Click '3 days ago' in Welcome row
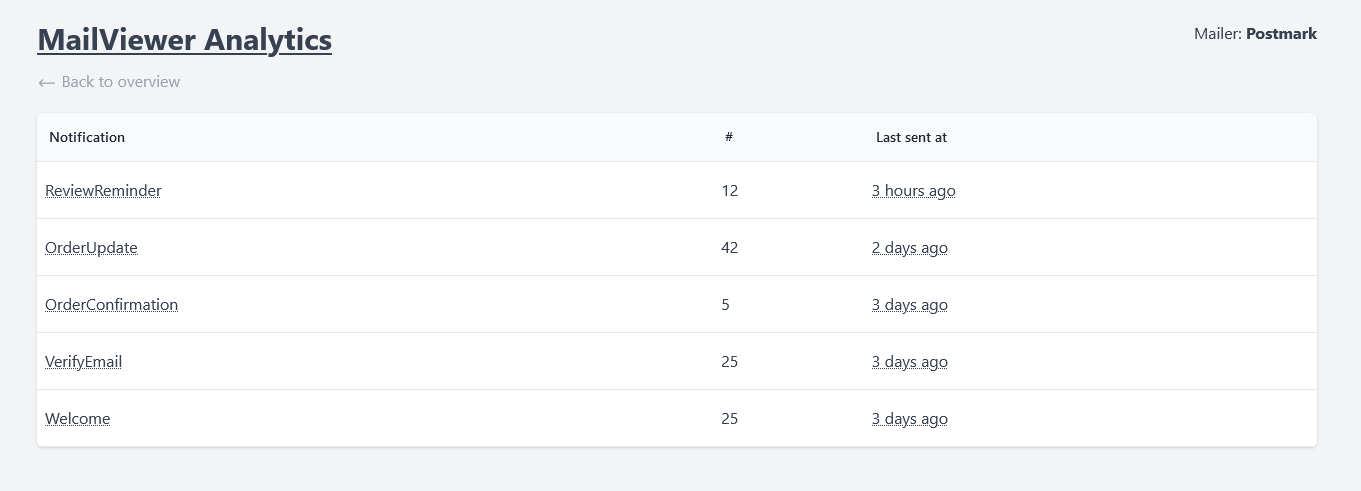This screenshot has width=1361, height=491. point(909,418)
